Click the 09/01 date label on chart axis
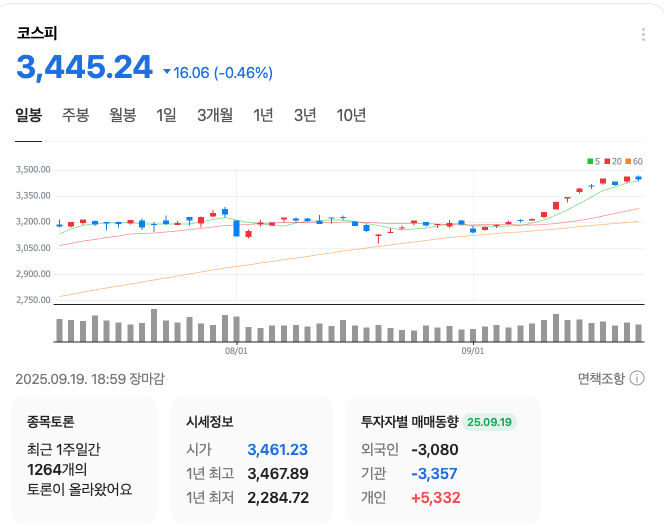The width and height of the screenshot is (664, 532). (473, 351)
